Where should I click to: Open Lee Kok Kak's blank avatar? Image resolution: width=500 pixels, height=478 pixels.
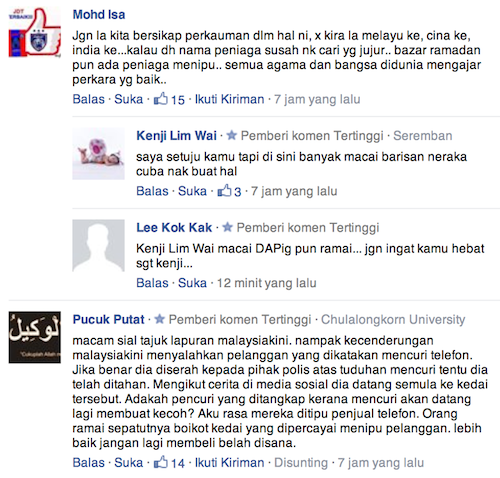98,246
